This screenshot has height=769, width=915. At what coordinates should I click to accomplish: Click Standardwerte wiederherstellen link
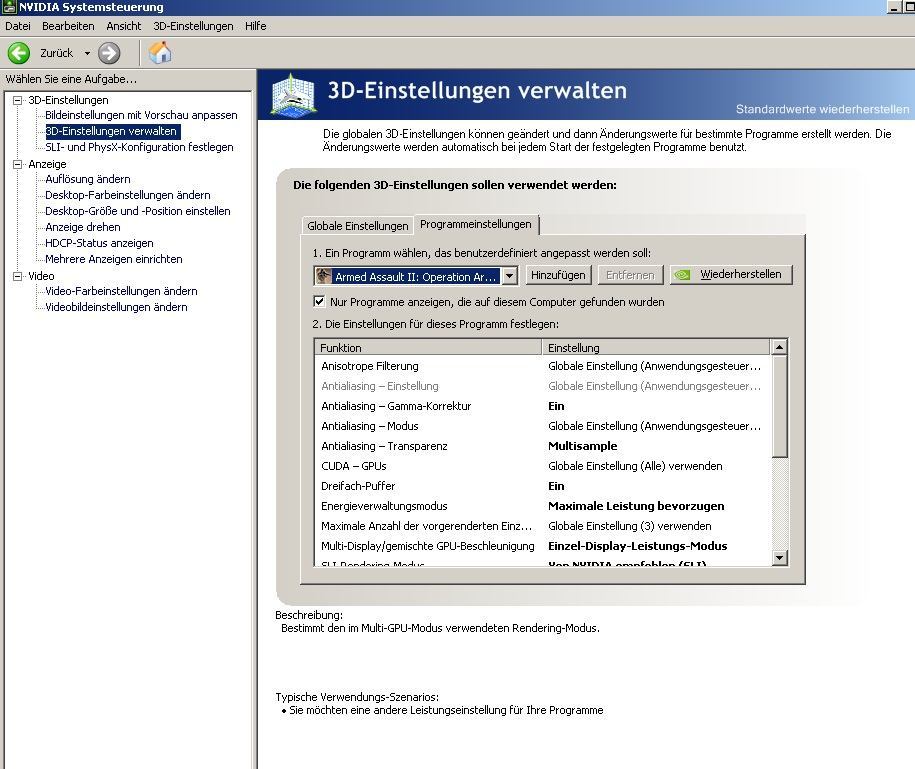point(822,109)
